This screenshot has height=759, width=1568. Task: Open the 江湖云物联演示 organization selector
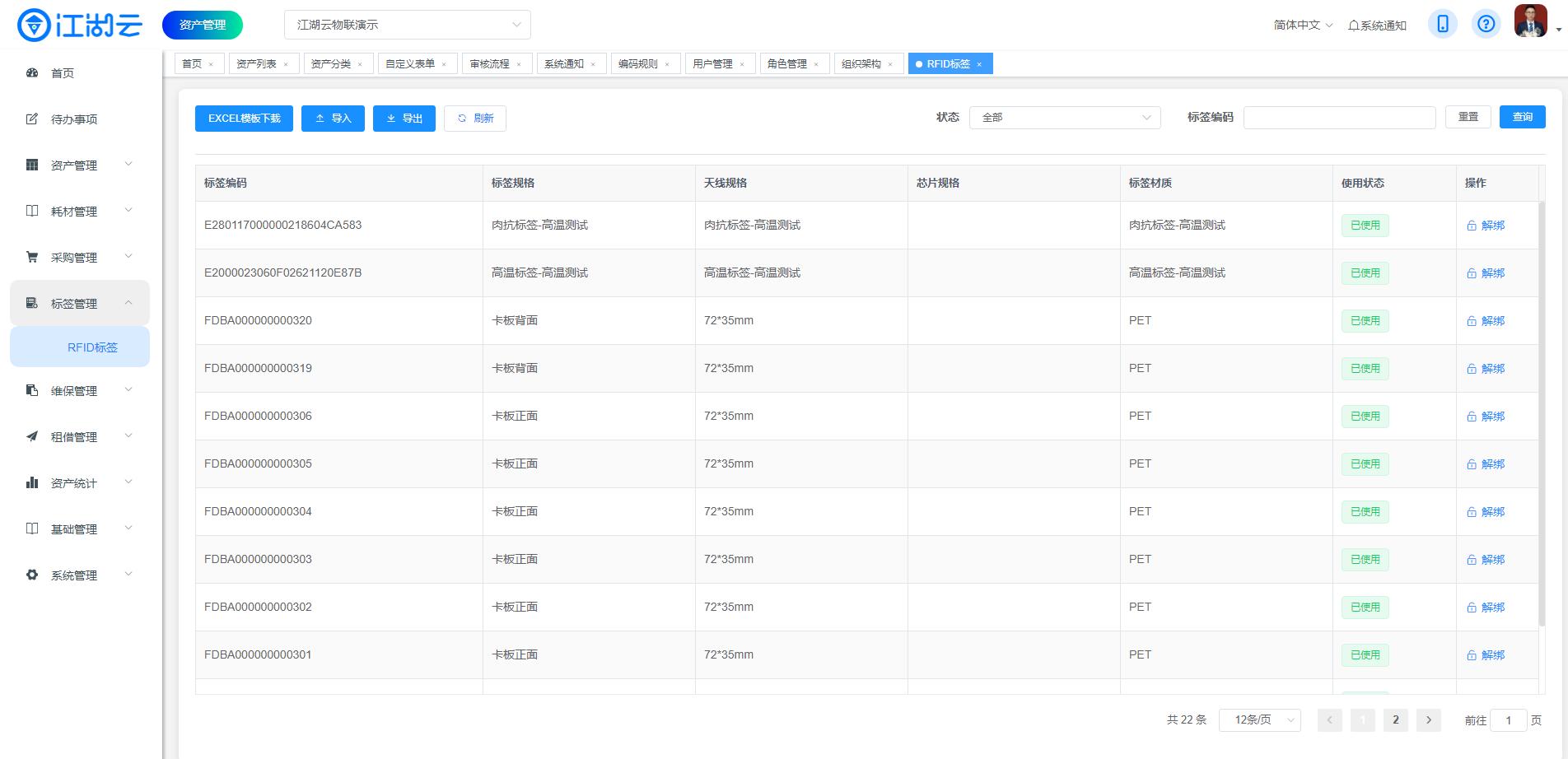pos(407,25)
